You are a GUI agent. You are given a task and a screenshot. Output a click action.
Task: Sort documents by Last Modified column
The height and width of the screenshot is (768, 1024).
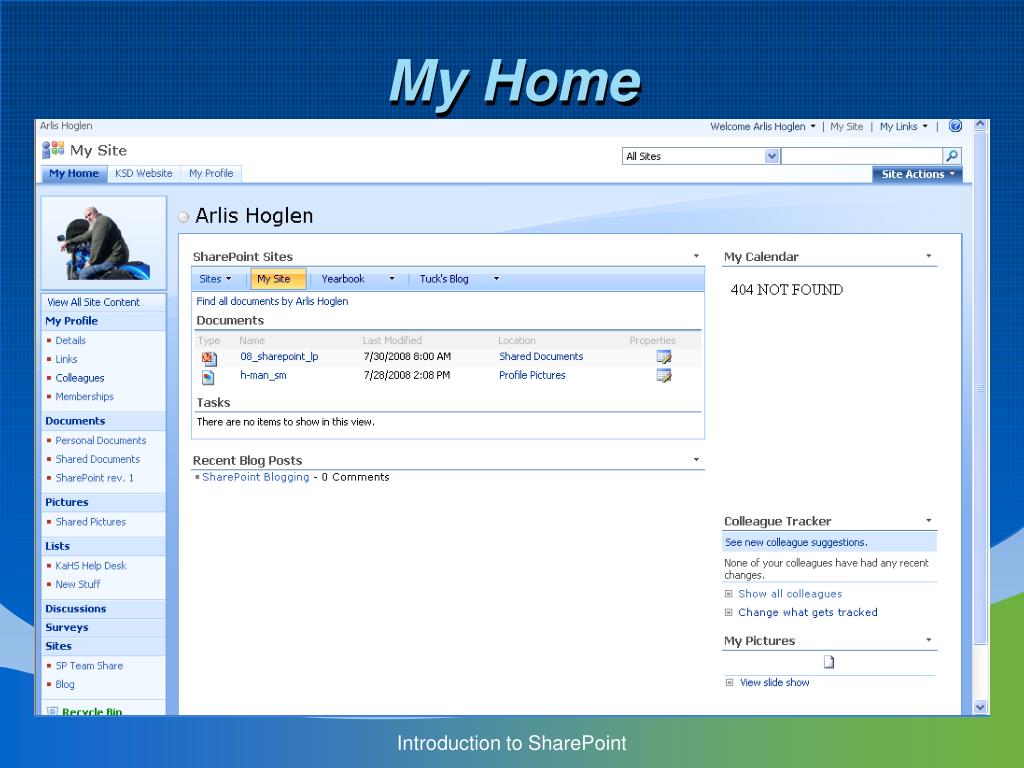pyautogui.click(x=392, y=340)
